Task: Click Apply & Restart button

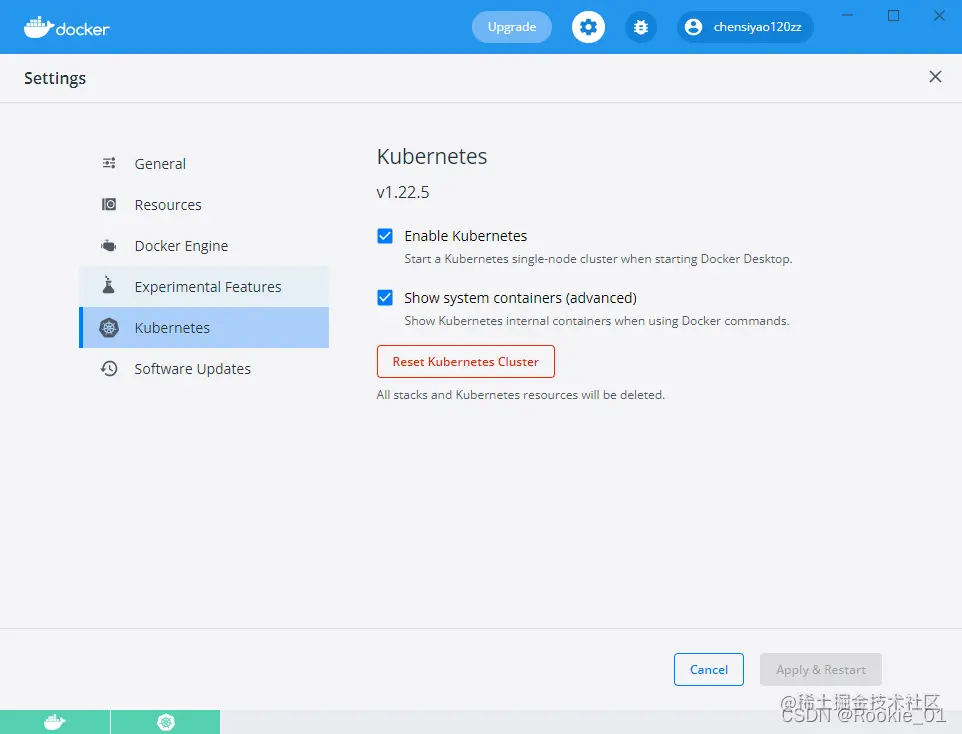Action: click(x=821, y=670)
